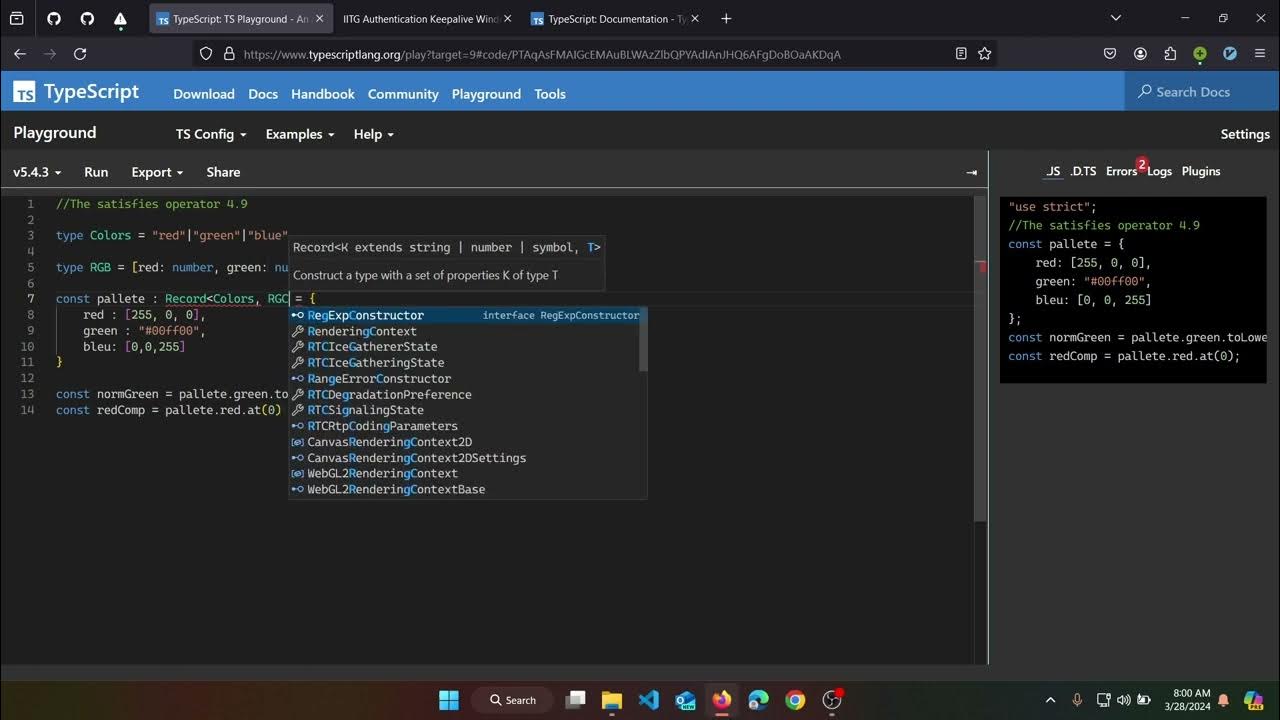The image size is (1280, 720).
Task: Open the warning triangle pinned tab
Action: tap(120, 19)
